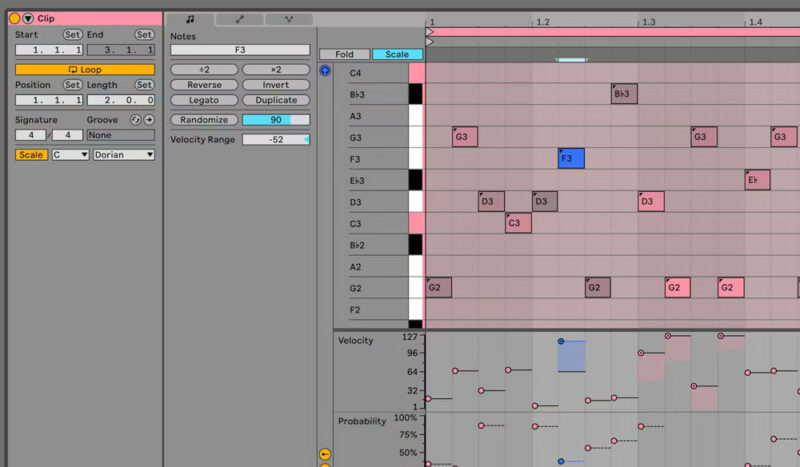Click the Duplicate button
This screenshot has width=800, height=467.
tap(276, 100)
